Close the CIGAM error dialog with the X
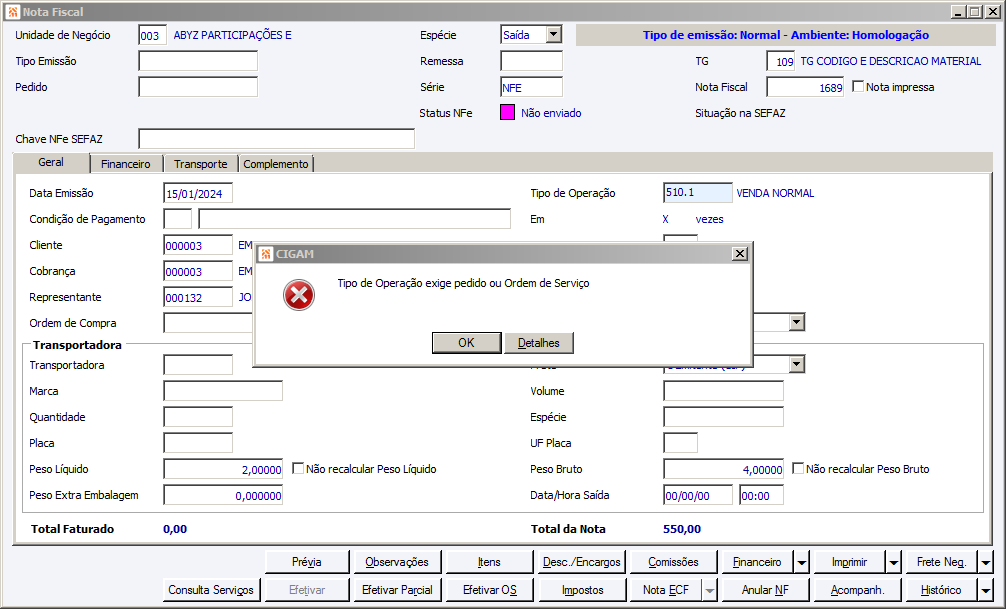 (740, 253)
